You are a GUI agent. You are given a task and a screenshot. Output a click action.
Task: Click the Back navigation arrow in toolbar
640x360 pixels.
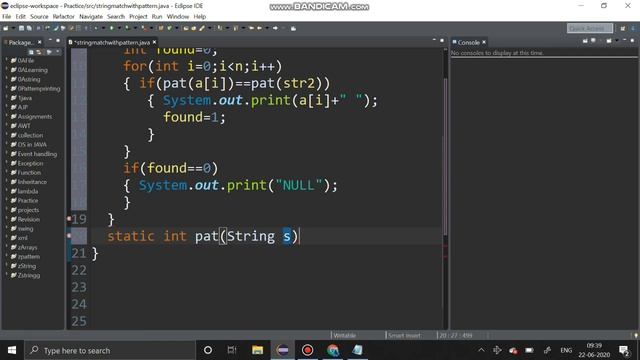[x=259, y=28]
